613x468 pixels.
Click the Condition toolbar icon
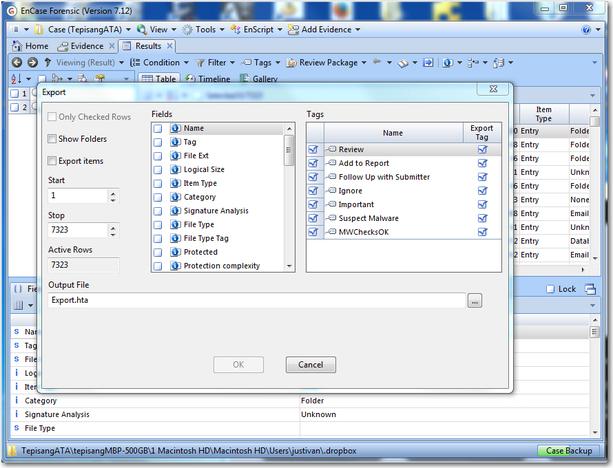(x=135, y=63)
